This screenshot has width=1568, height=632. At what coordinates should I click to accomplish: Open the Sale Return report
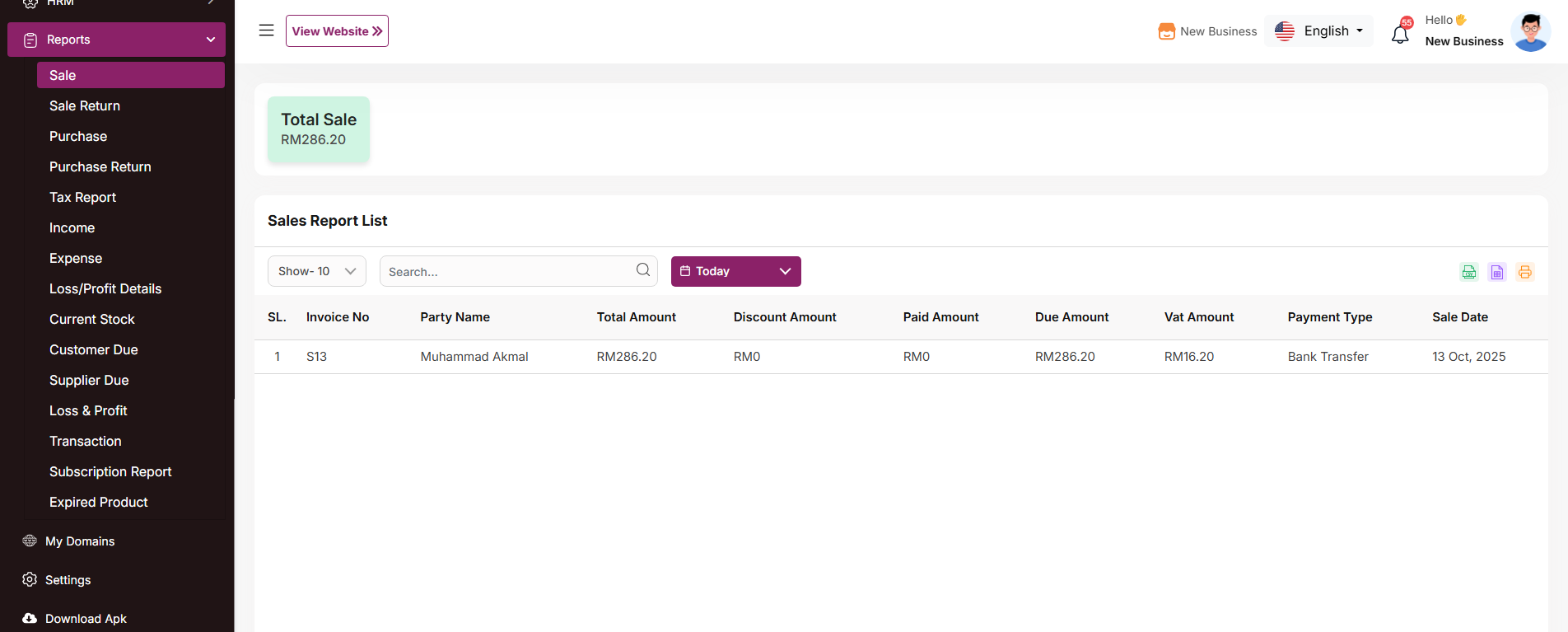(x=85, y=105)
